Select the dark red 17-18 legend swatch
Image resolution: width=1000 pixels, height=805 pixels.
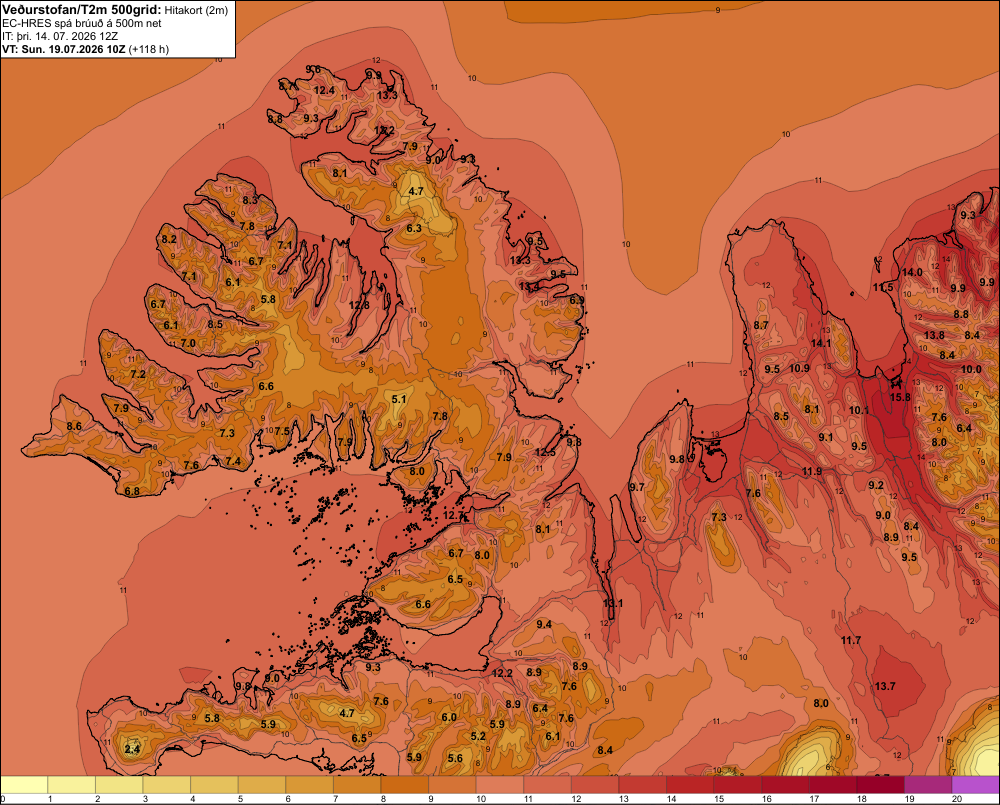[834, 785]
